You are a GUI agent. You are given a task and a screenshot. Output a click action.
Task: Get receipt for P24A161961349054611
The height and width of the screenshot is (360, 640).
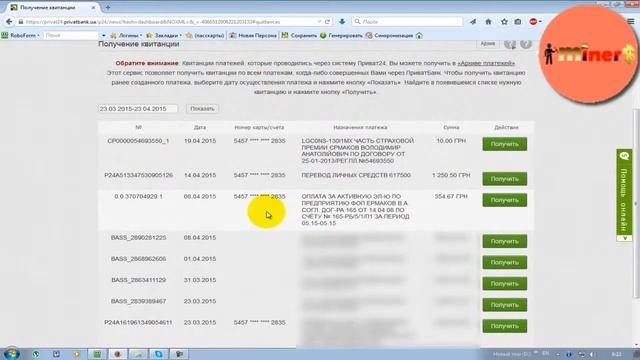click(504, 326)
